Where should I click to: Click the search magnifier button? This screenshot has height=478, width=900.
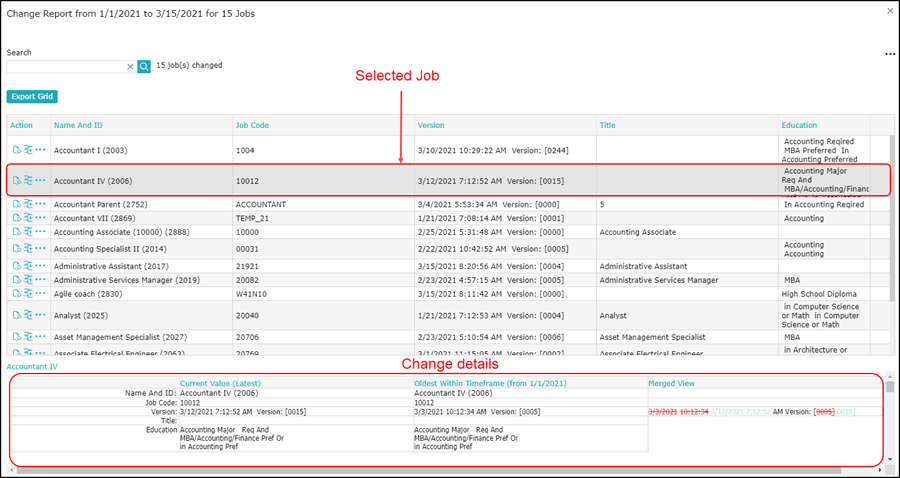(x=143, y=67)
